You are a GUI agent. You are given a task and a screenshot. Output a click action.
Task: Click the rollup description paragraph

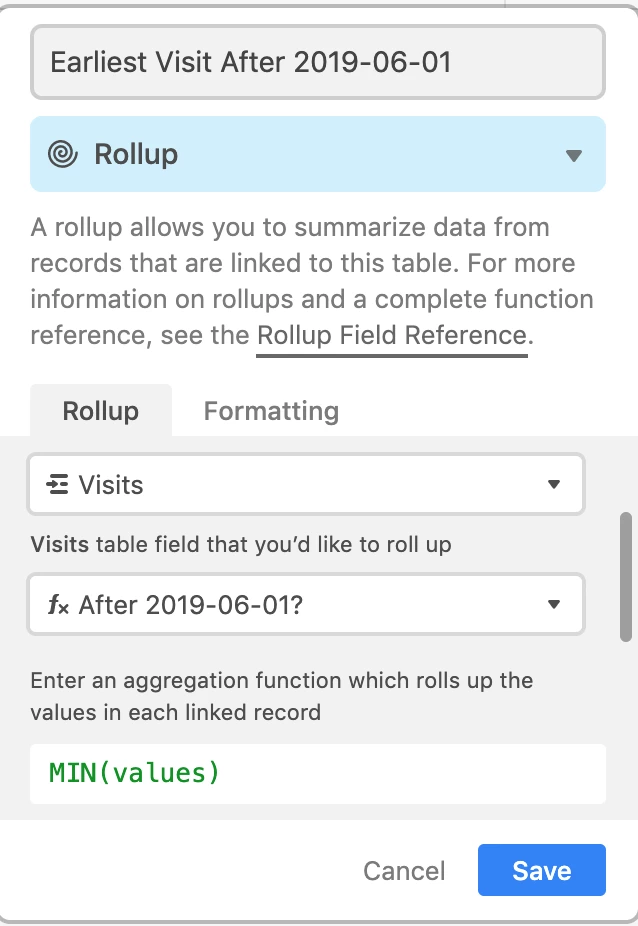312,281
